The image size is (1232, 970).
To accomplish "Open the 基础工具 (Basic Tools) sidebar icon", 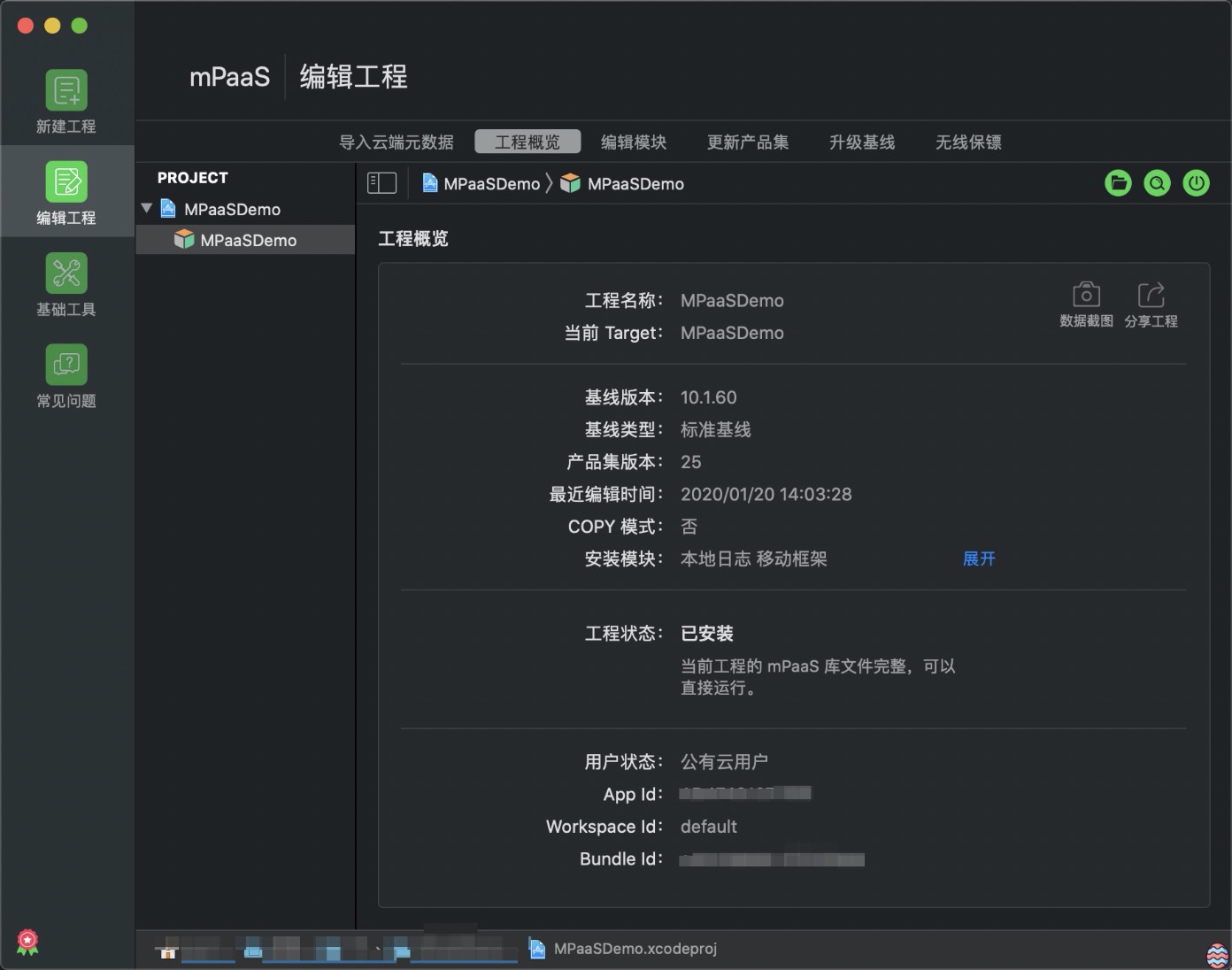I will (x=65, y=283).
